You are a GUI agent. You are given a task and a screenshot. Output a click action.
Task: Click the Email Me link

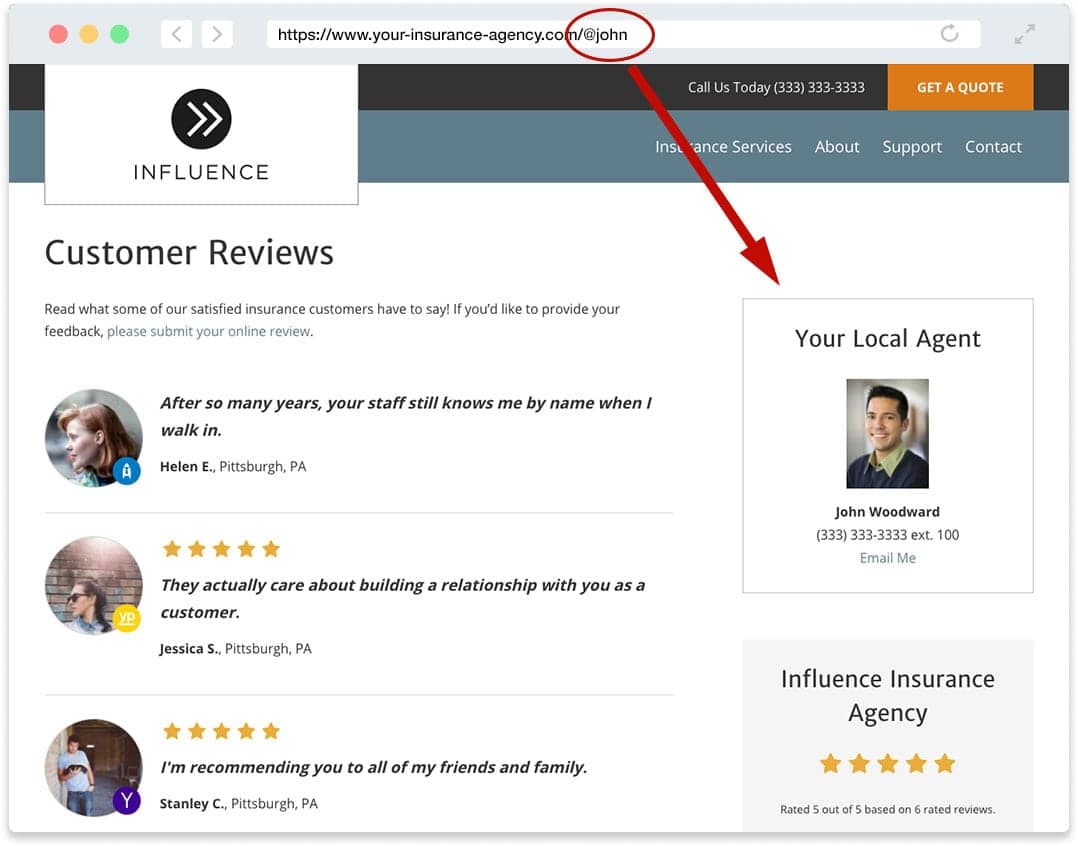[887, 557]
